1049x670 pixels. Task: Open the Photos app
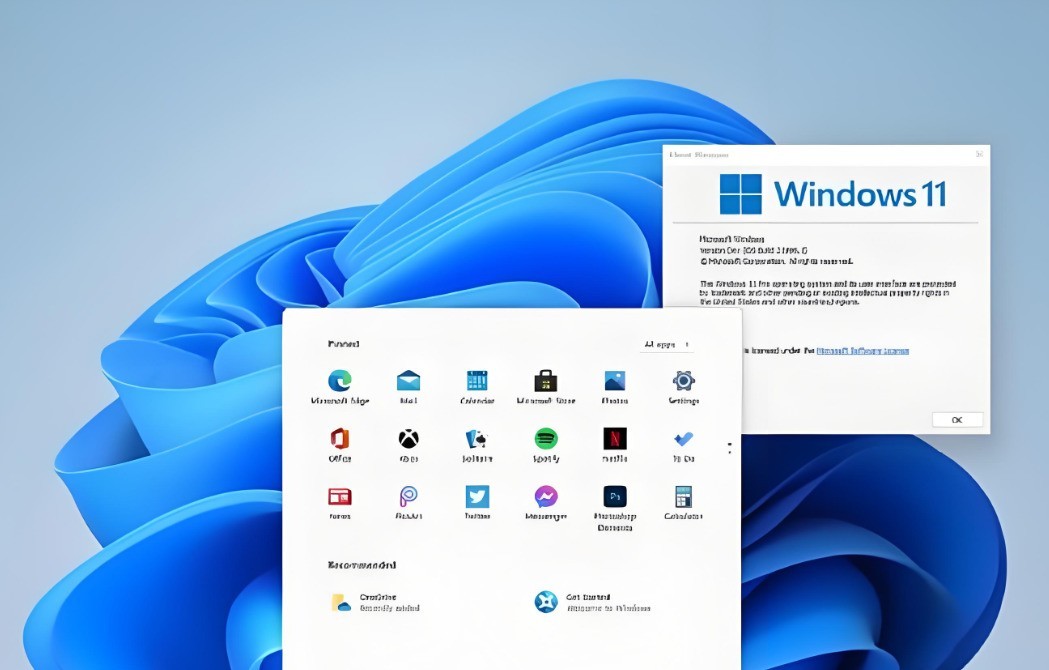pyautogui.click(x=614, y=381)
